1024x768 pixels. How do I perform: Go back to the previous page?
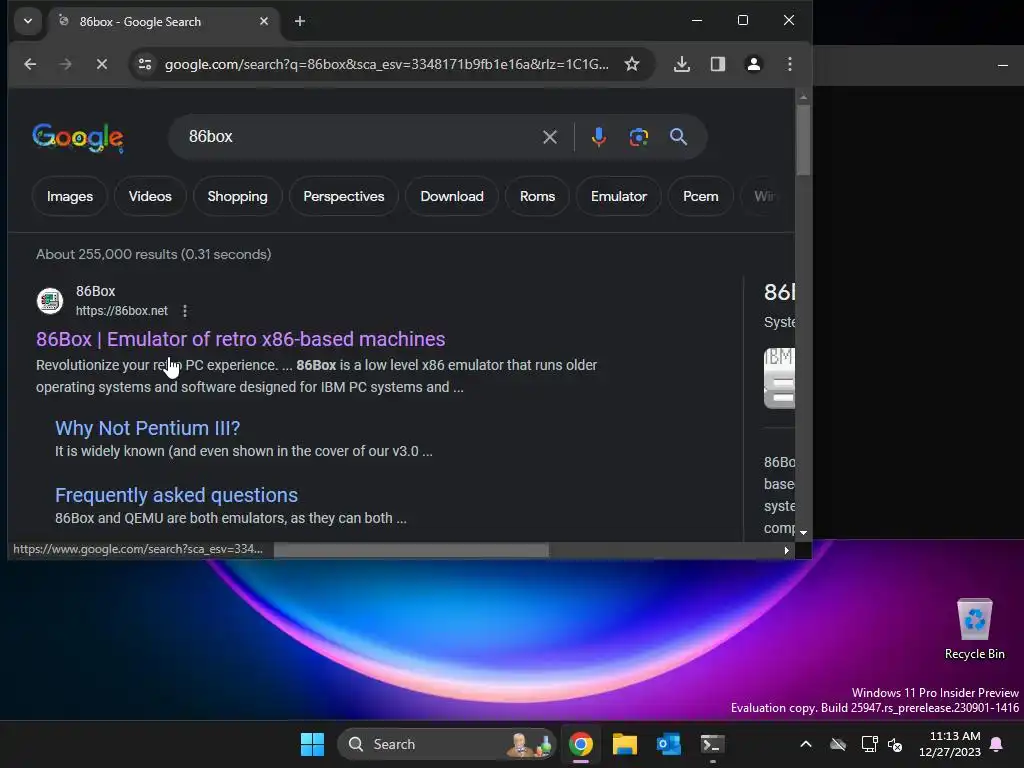[30, 64]
